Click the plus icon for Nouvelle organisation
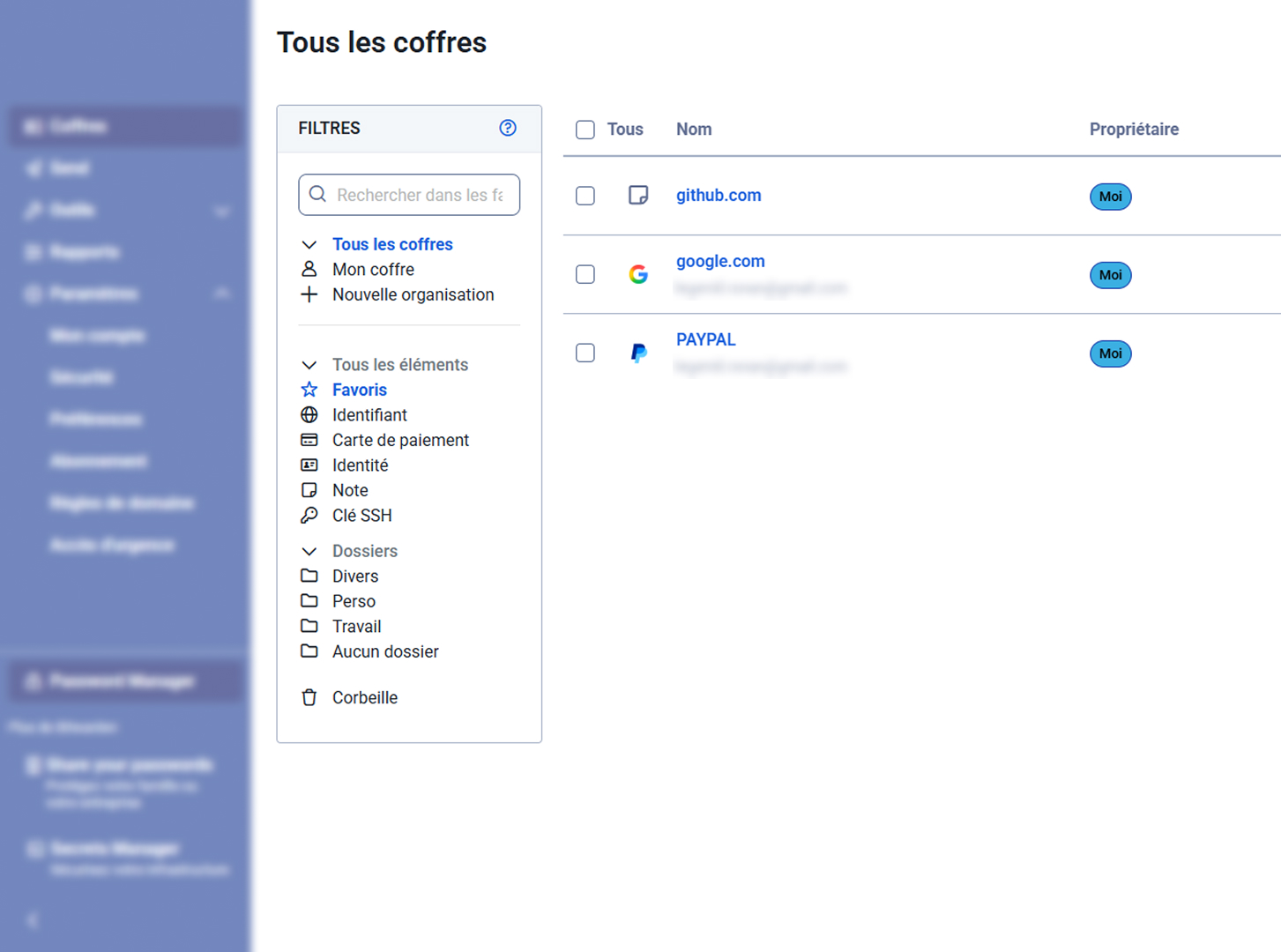 [309, 294]
